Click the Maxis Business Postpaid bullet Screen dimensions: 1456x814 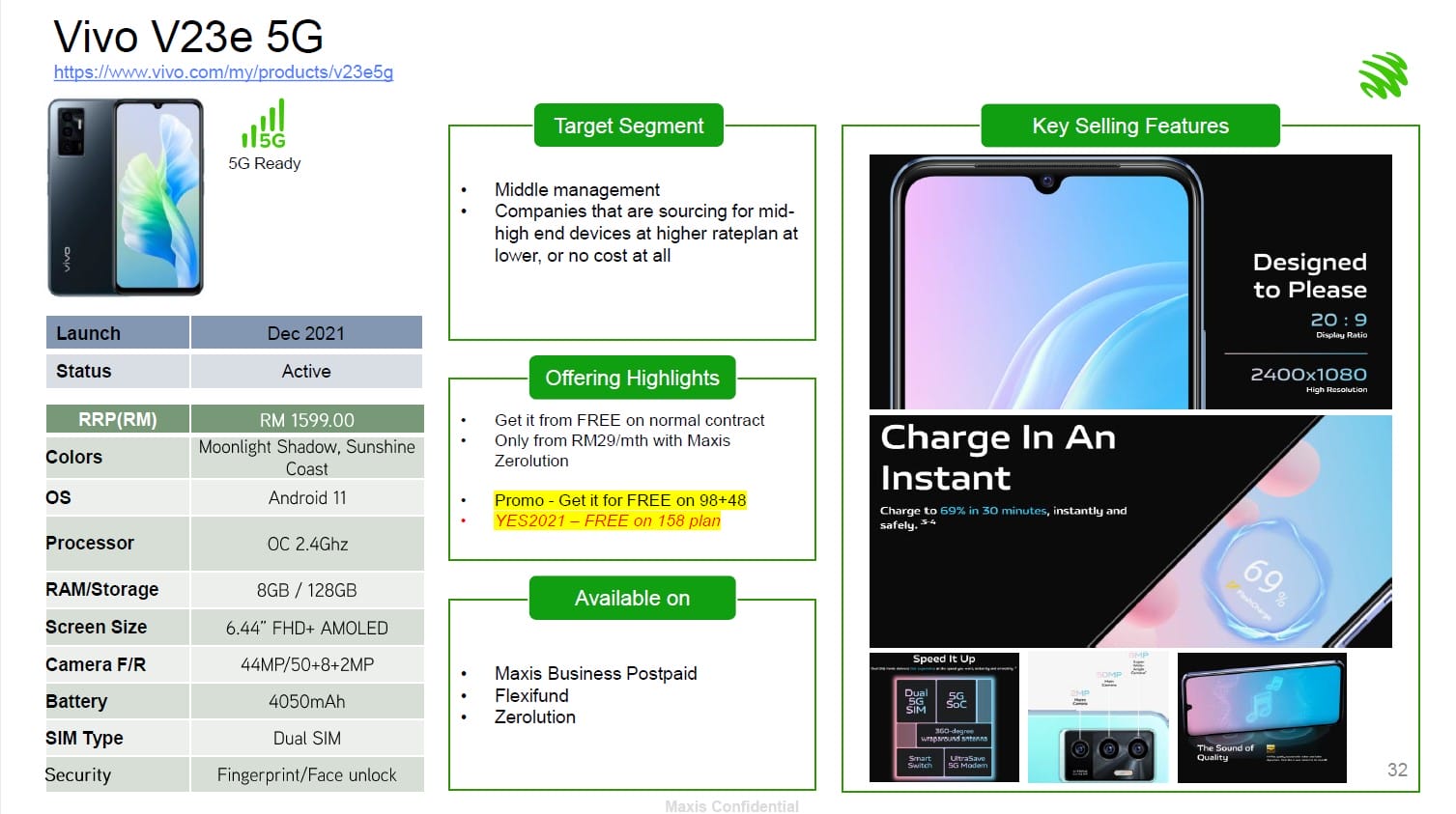pos(595,673)
